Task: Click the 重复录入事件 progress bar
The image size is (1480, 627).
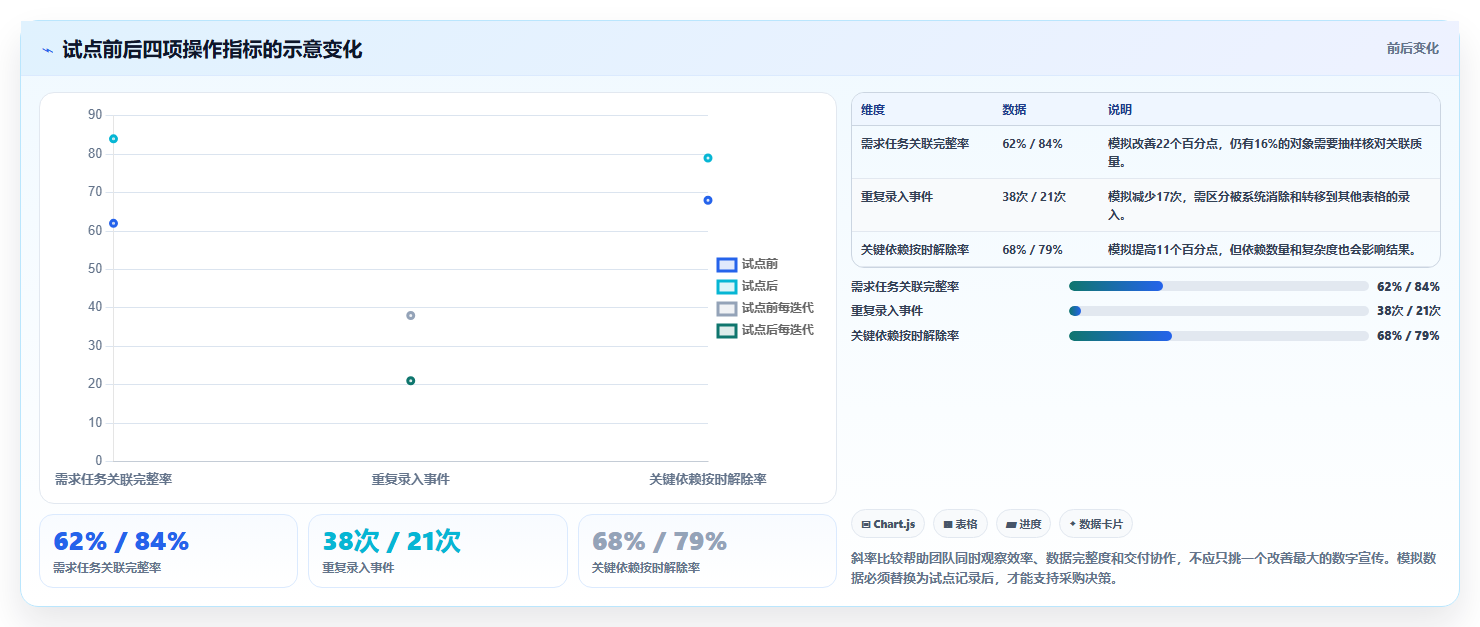Action: pos(1218,311)
